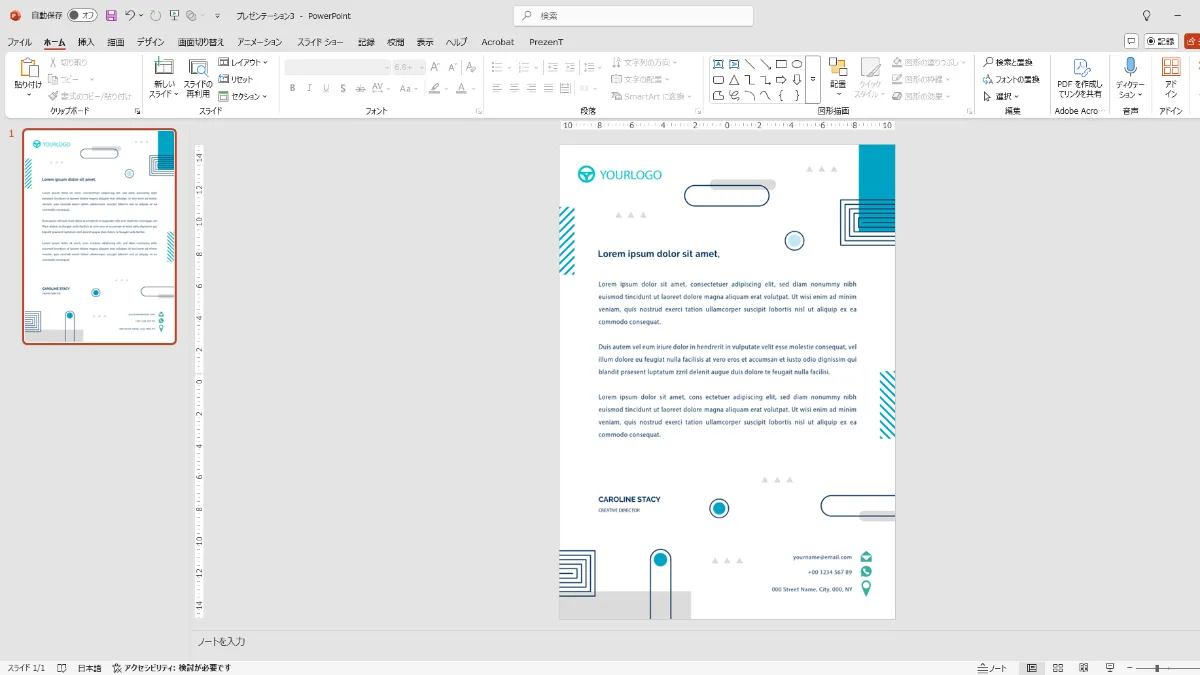This screenshot has height=675, width=1200.
Task: Expand the セクション (Section) dropdown
Action: 243,96
